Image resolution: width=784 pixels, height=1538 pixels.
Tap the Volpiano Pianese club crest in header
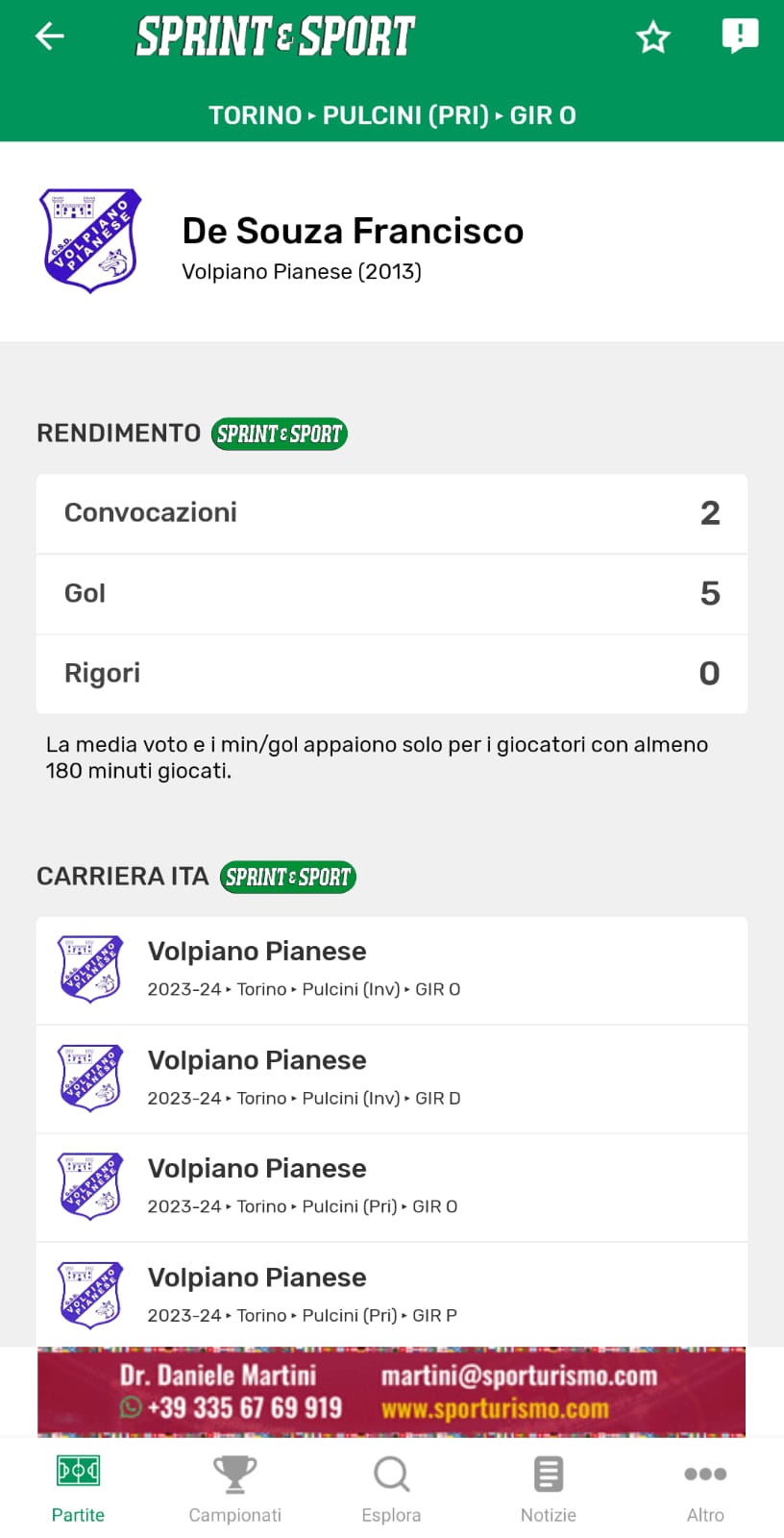(x=90, y=240)
